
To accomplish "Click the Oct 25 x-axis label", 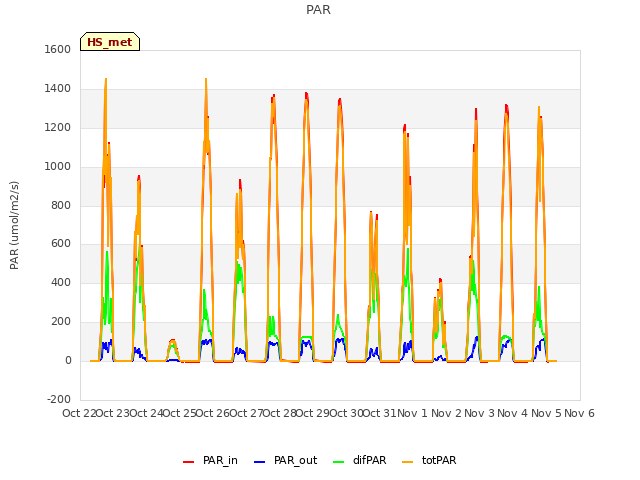I will coord(180,413).
